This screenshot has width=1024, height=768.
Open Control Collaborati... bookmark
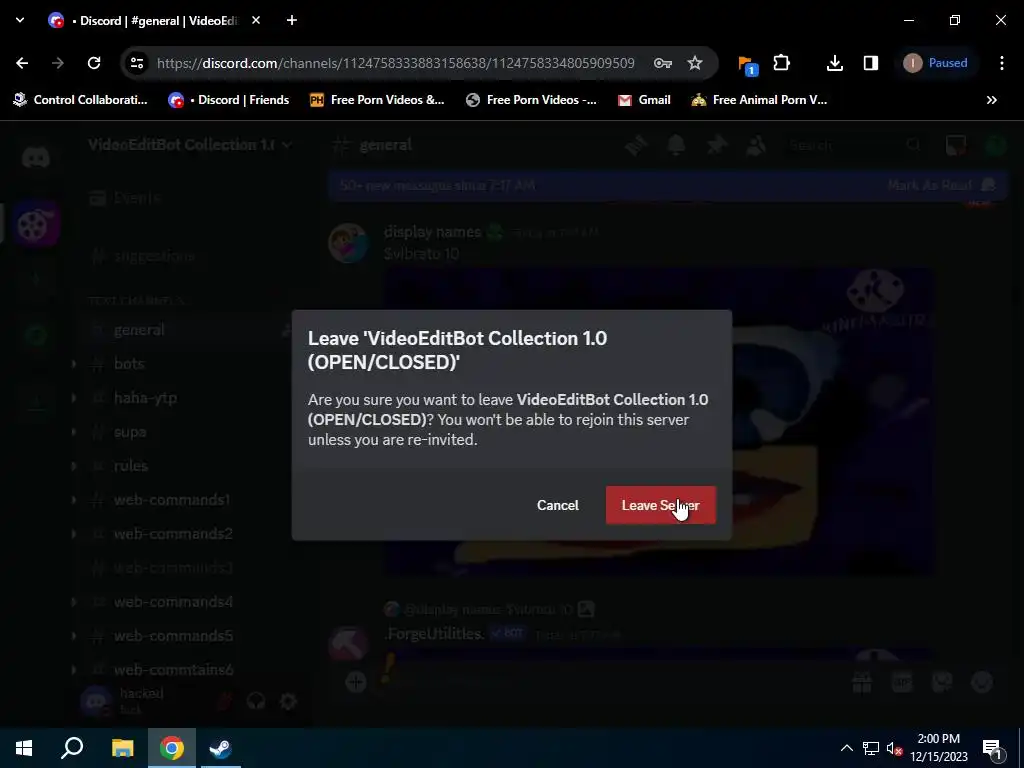coord(80,100)
